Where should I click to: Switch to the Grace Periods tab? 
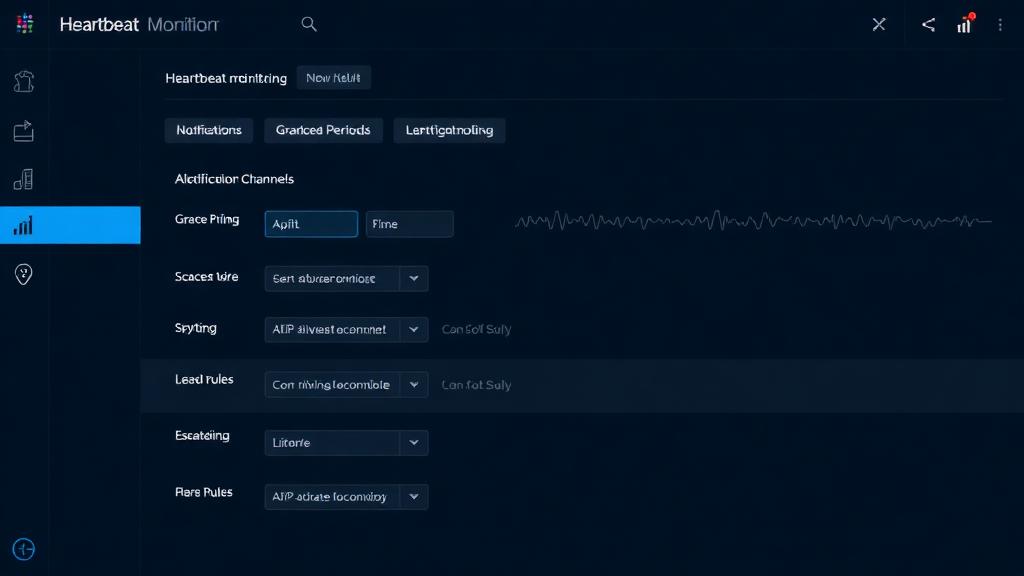(x=323, y=130)
